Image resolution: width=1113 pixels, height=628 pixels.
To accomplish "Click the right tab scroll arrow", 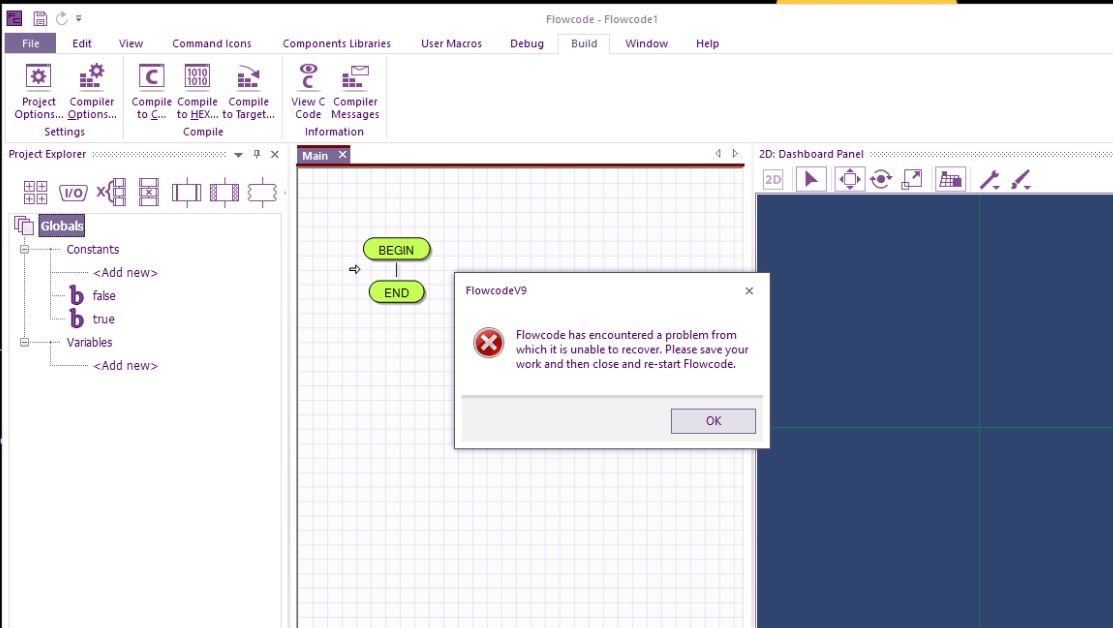I will click(x=735, y=153).
